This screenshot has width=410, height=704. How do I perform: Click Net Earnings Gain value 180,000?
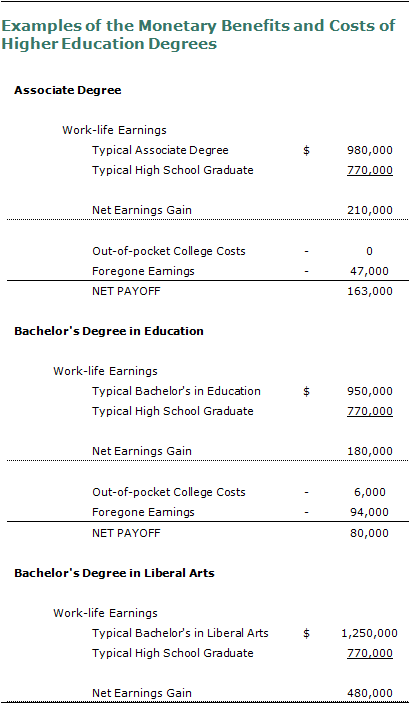[370, 451]
